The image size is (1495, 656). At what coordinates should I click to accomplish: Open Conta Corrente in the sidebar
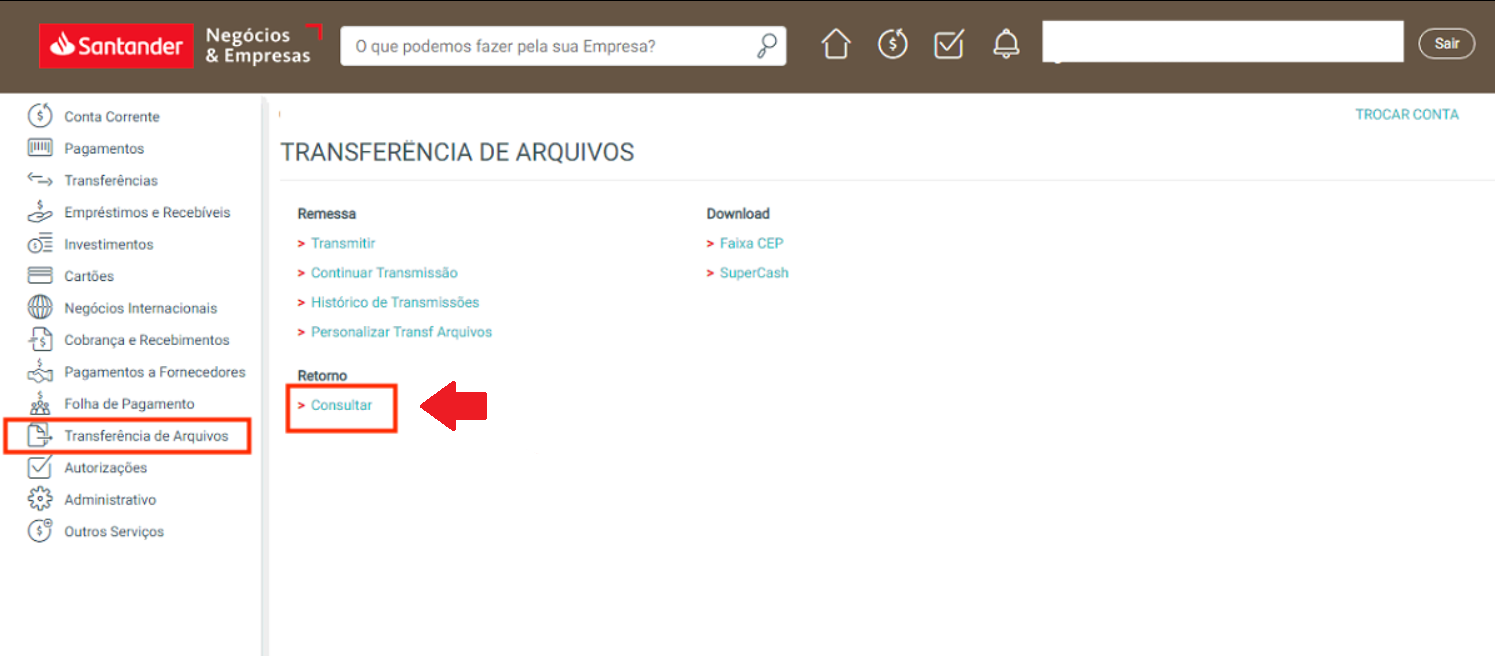[x=111, y=117]
